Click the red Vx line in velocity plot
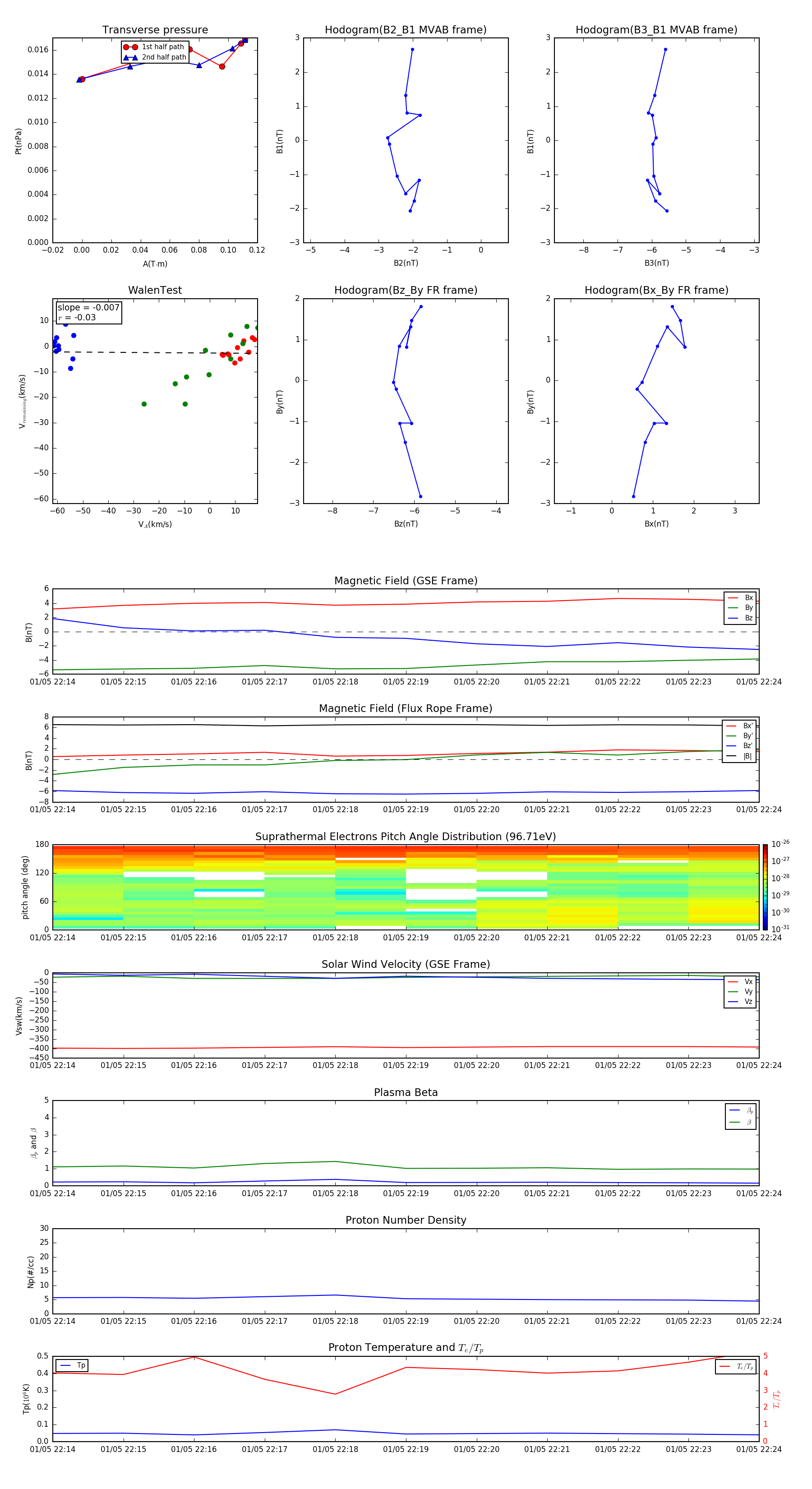 point(406,1047)
